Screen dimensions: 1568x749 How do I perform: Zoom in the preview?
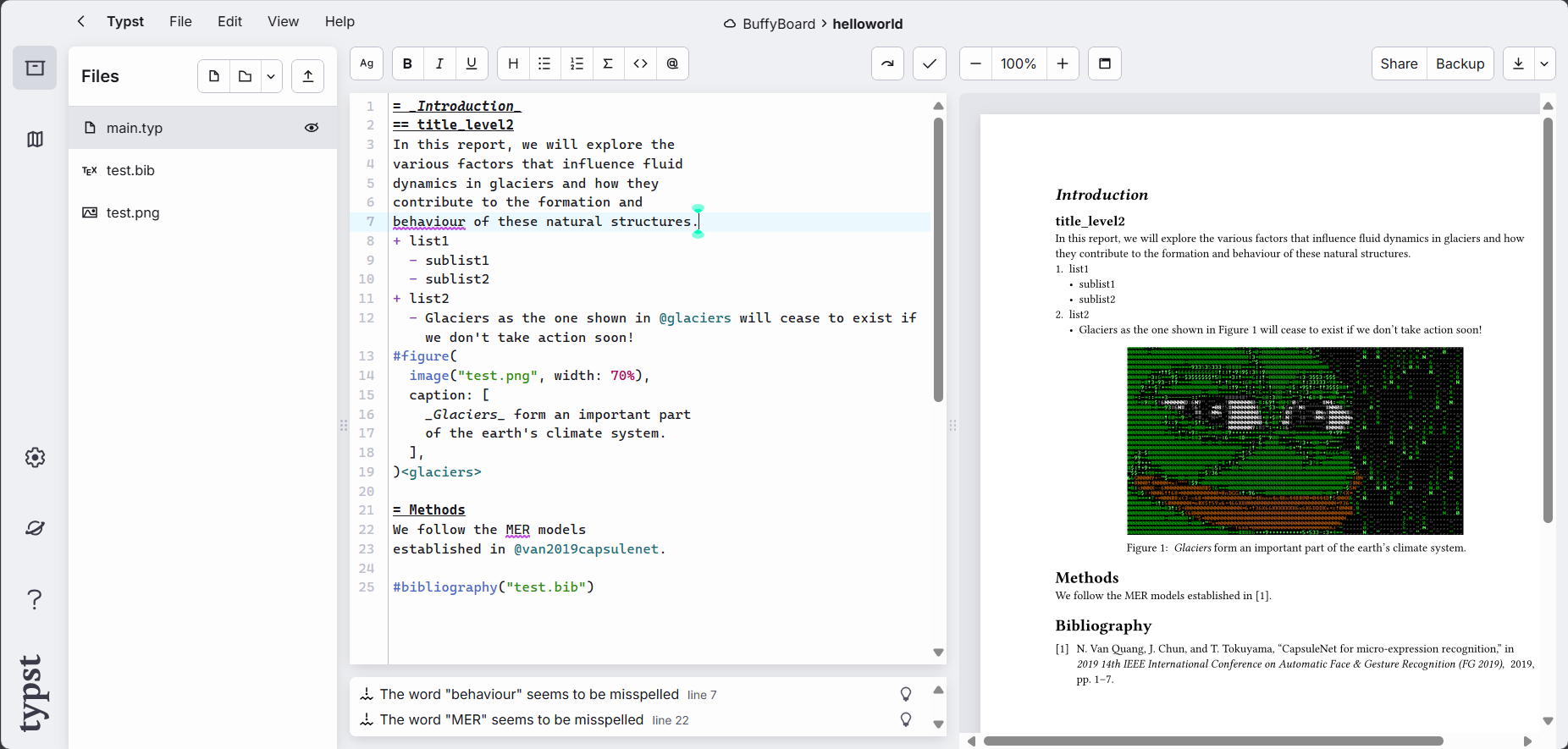pyautogui.click(x=1063, y=63)
